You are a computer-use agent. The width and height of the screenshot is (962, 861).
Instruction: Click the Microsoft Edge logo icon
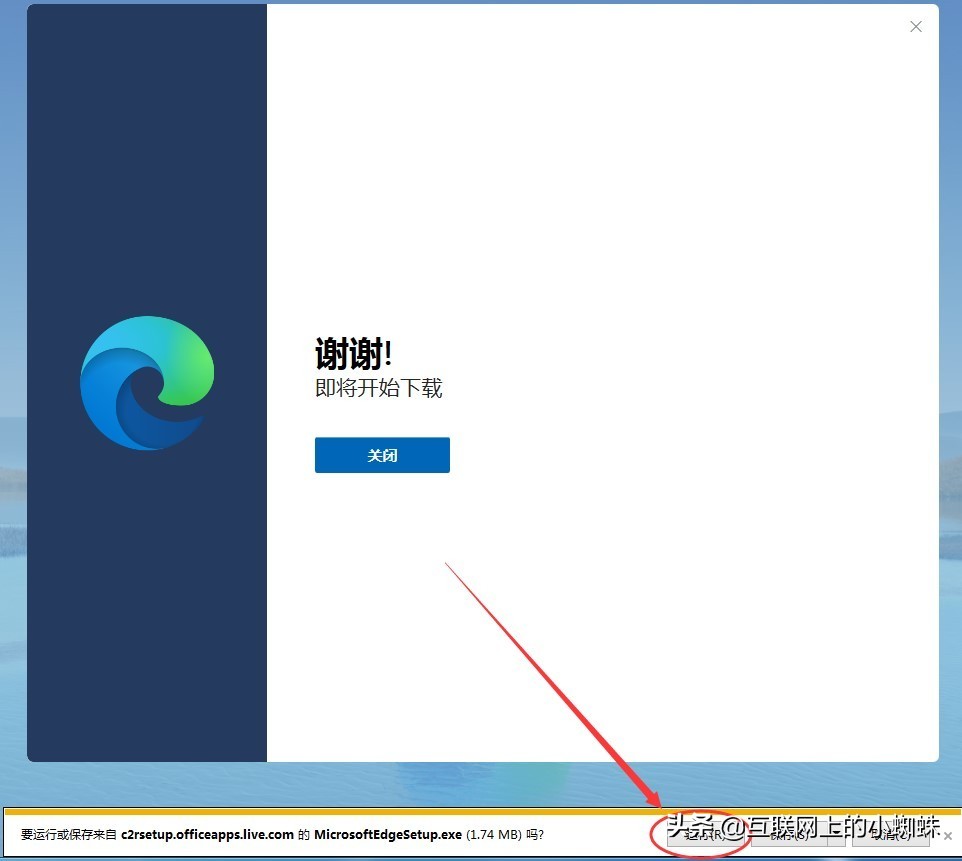point(147,382)
